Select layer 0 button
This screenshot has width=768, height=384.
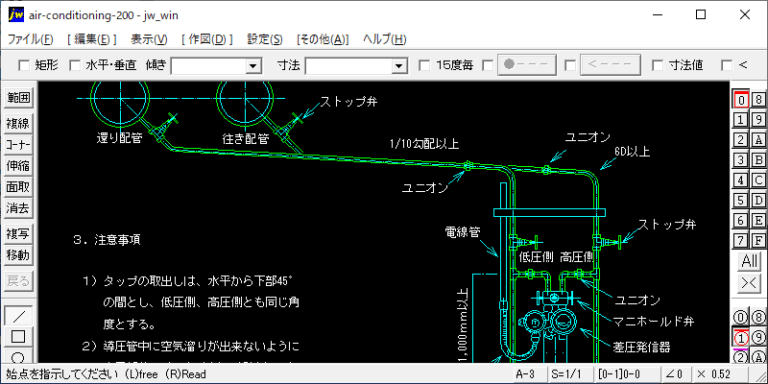click(741, 99)
